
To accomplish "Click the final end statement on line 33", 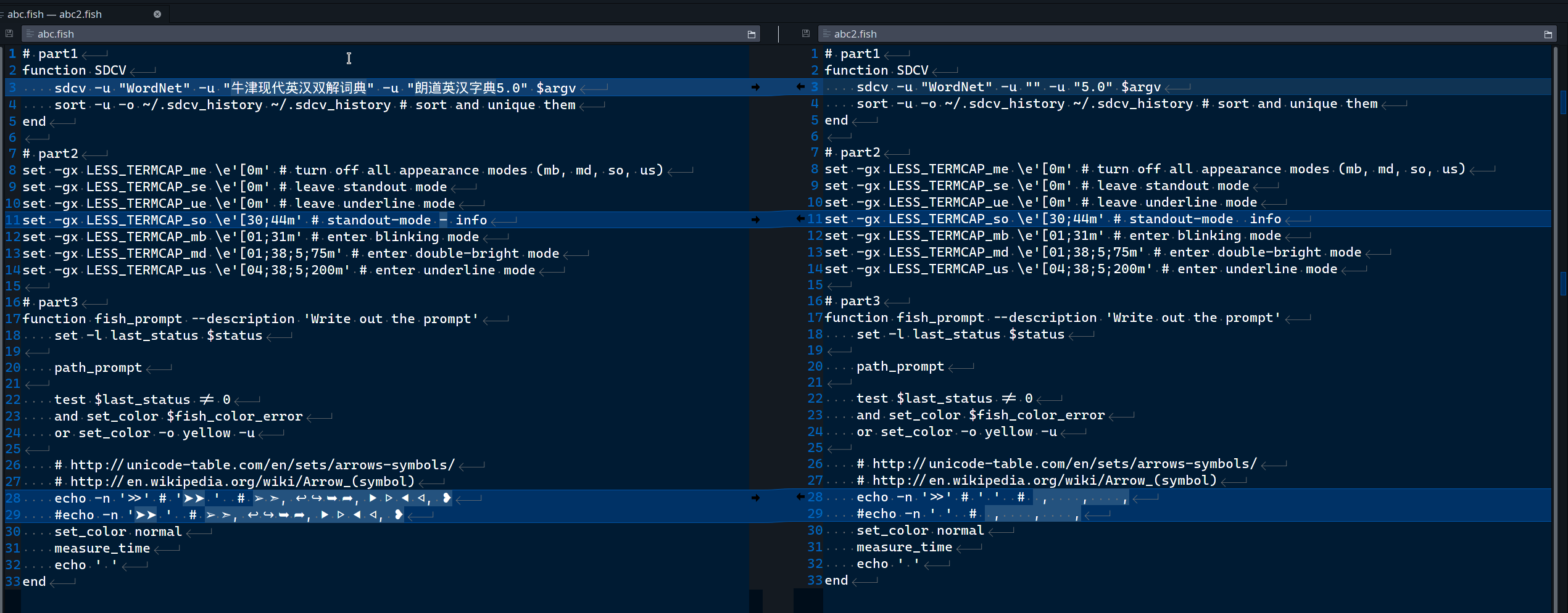I will (x=34, y=581).
